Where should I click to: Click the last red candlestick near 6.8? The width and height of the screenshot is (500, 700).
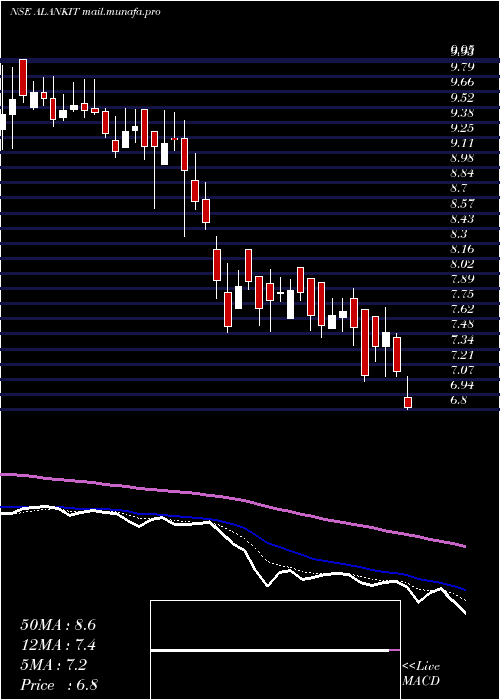pyautogui.click(x=408, y=402)
